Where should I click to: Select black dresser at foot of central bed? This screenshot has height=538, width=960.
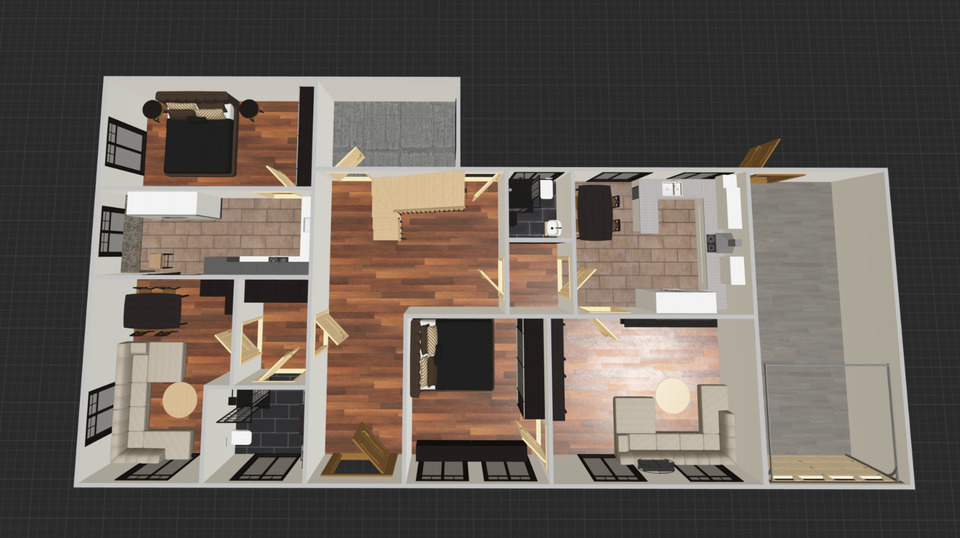(x=471, y=450)
